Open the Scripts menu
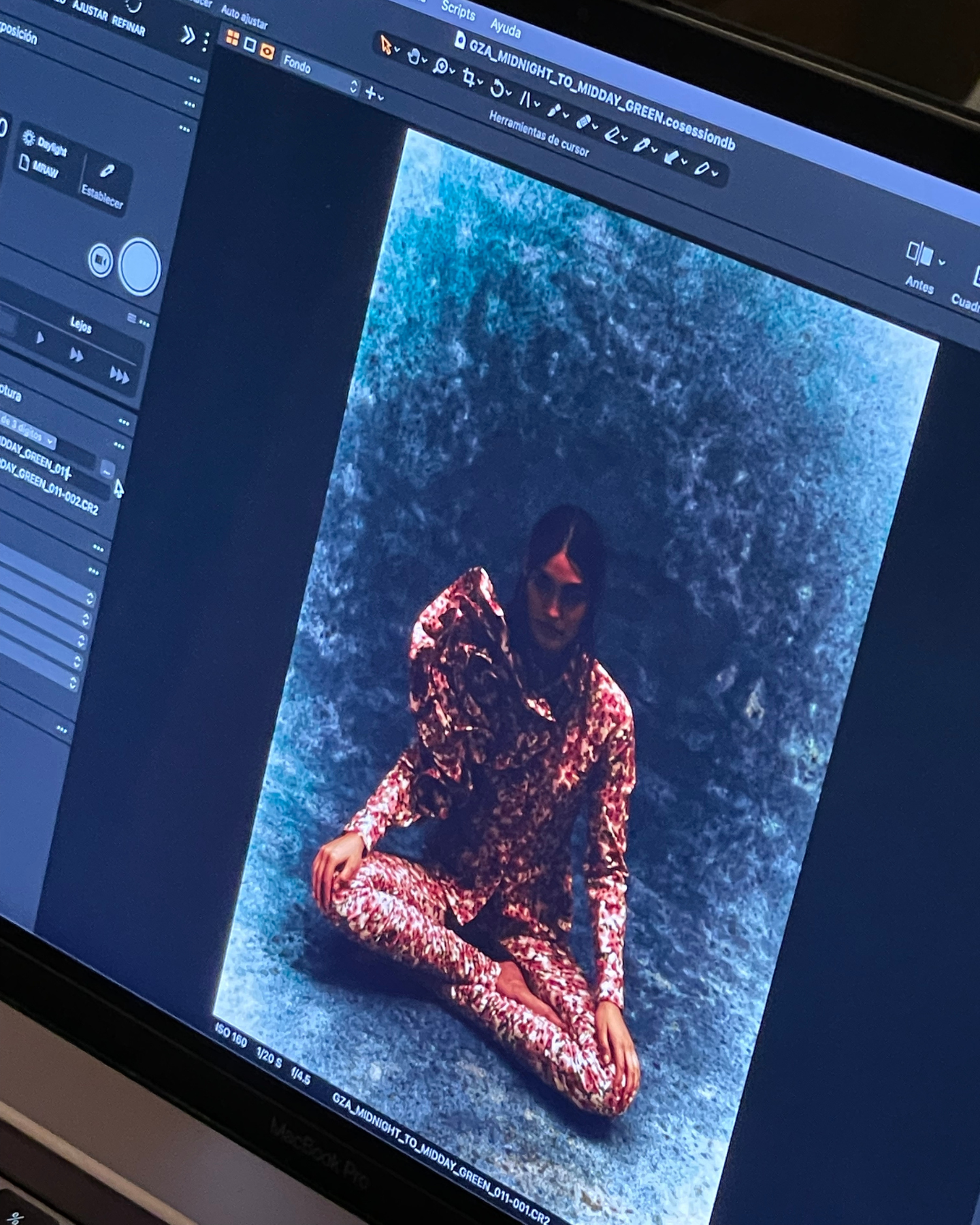 coord(457,10)
